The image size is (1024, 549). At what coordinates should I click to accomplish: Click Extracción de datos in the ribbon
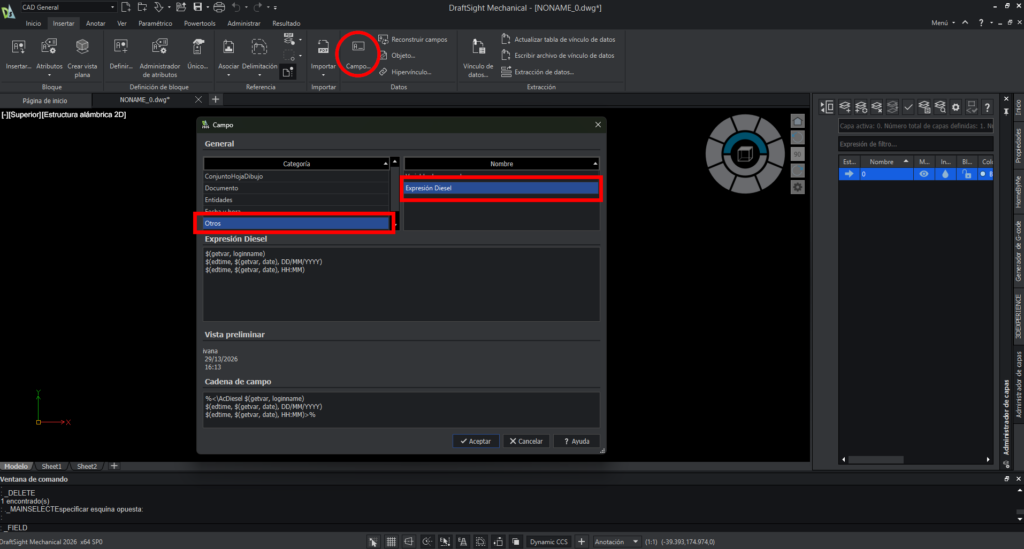[537, 72]
